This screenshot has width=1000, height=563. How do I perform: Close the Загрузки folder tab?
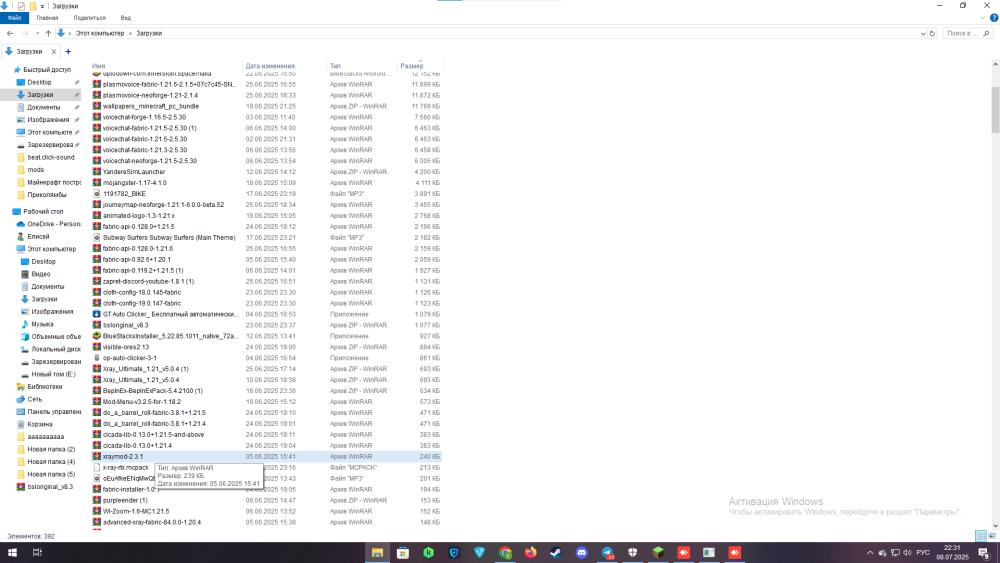(x=54, y=52)
